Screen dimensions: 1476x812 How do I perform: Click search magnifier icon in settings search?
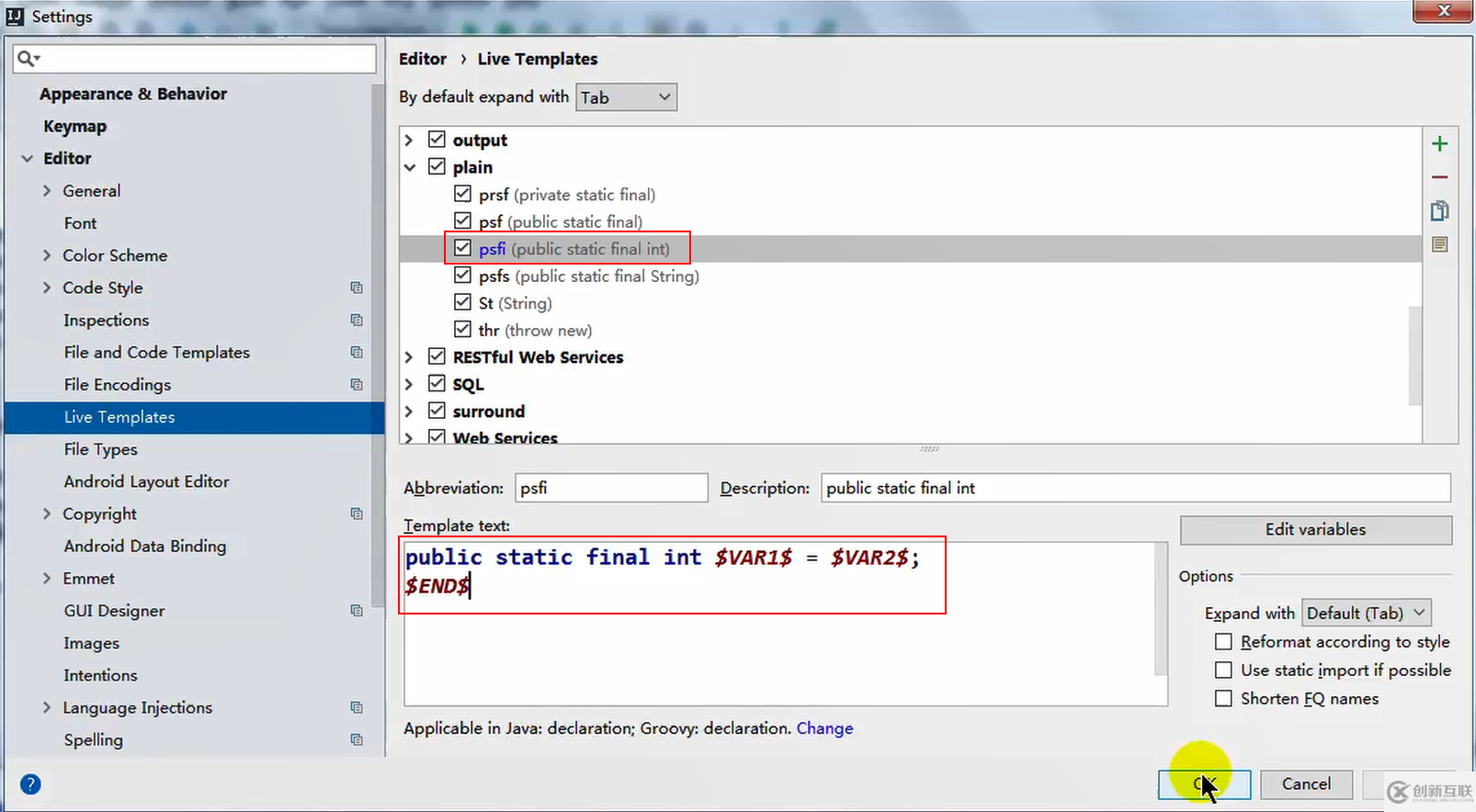click(x=28, y=59)
